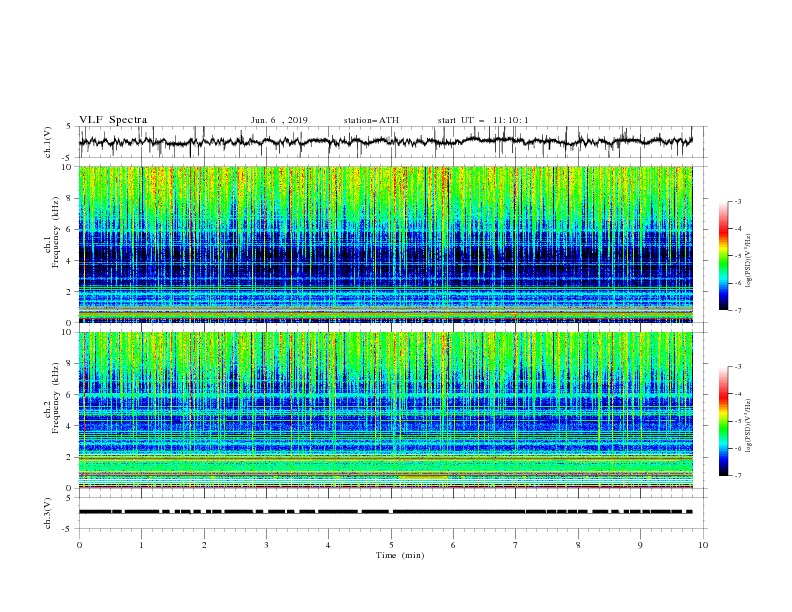Click time axis tick label "4"
Image resolution: width=792 pixels, height=612 pixels.
click(328, 545)
